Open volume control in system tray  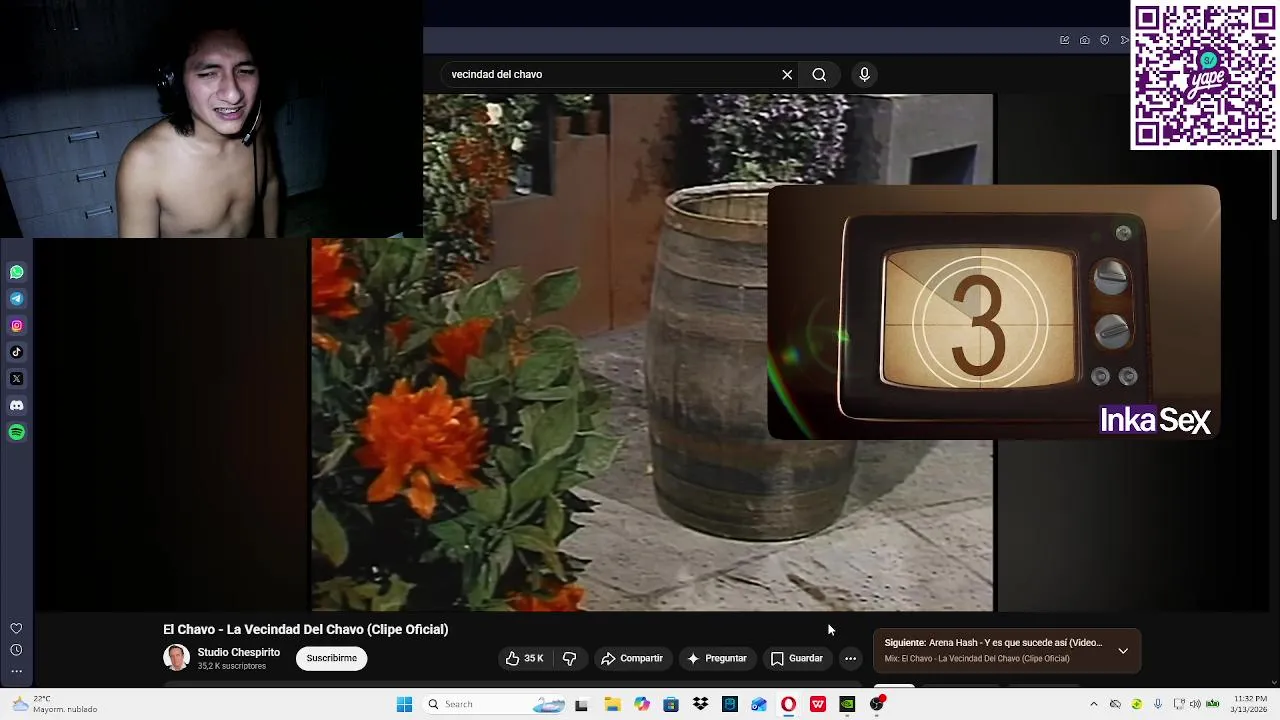click(1196, 704)
